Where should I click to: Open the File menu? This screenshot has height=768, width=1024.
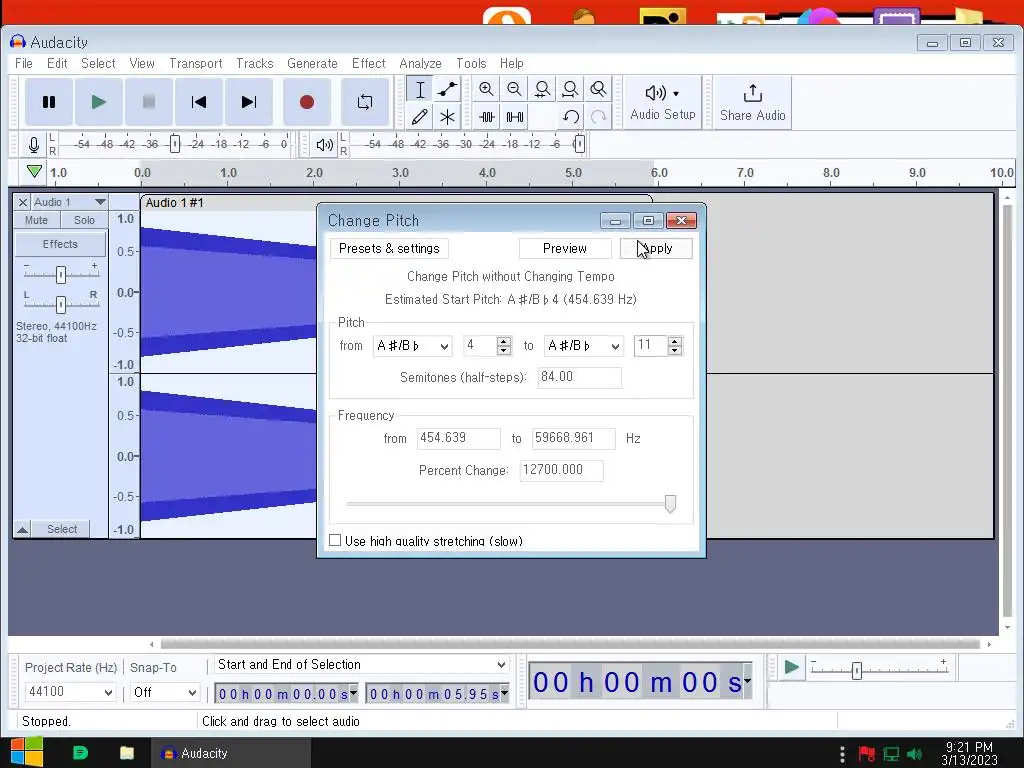pyautogui.click(x=24, y=63)
